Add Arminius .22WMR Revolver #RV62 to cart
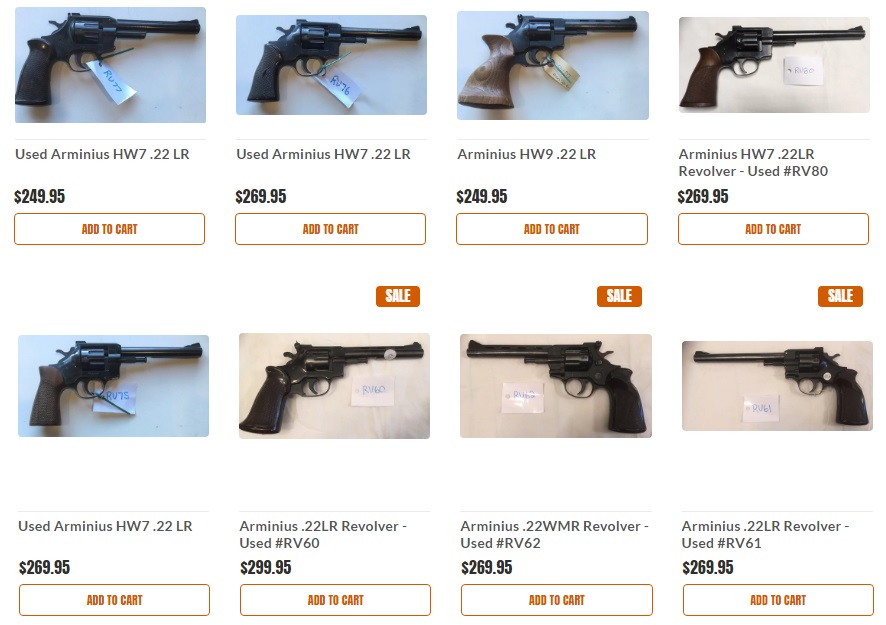 [x=556, y=600]
